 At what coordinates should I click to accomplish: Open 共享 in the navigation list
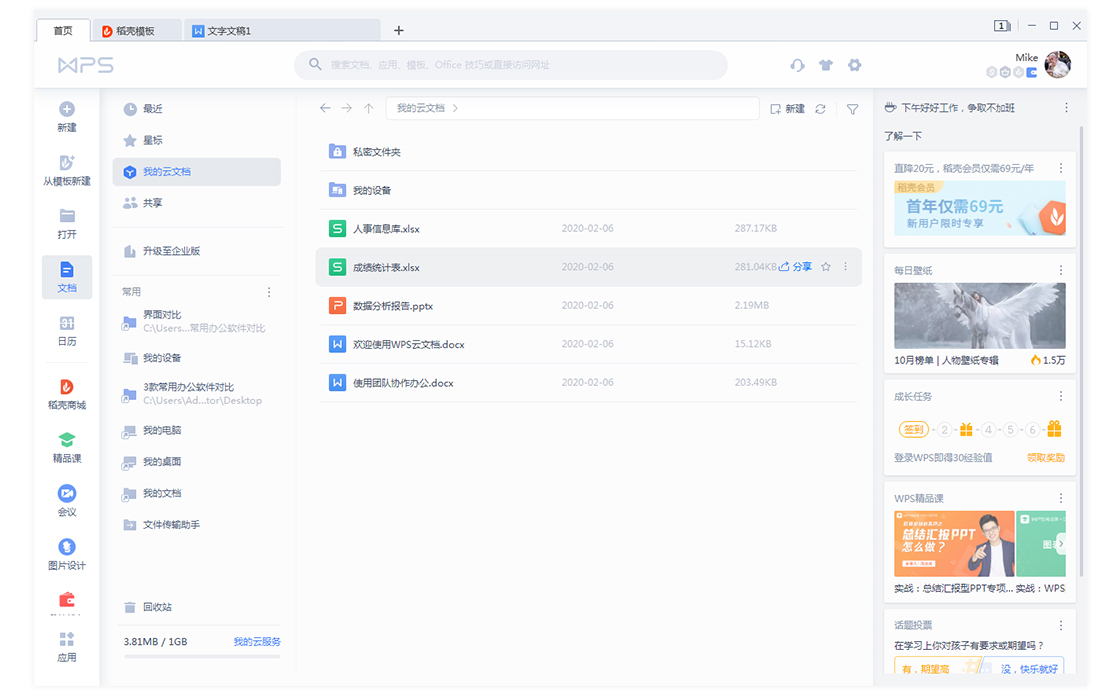click(196, 203)
